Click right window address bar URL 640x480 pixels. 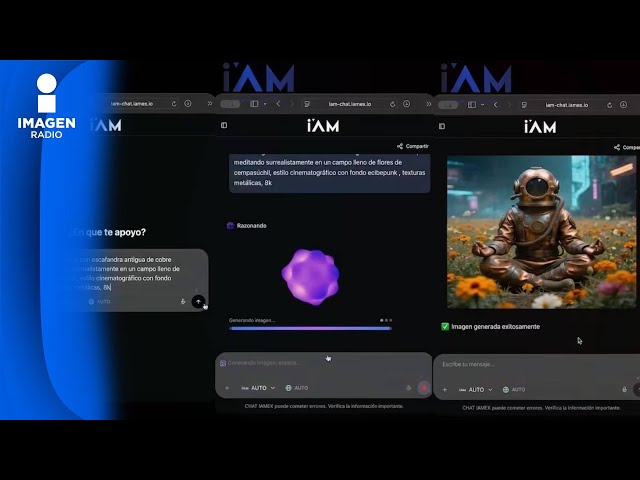pyautogui.click(x=567, y=105)
